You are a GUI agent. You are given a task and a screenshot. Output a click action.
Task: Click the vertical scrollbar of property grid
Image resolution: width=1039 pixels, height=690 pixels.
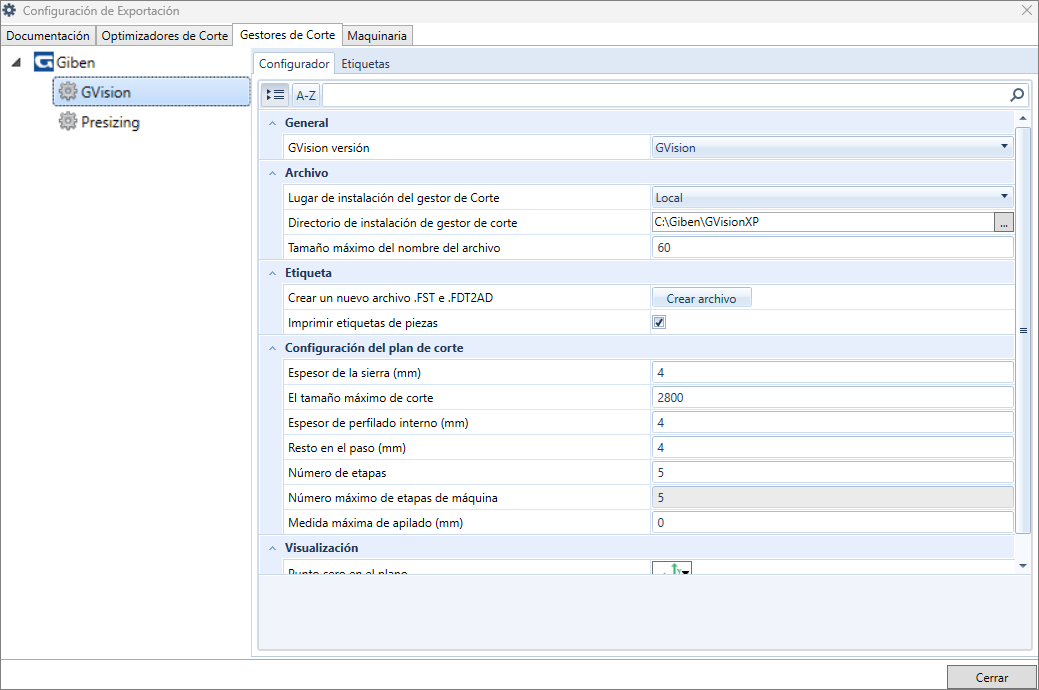coord(1023,330)
